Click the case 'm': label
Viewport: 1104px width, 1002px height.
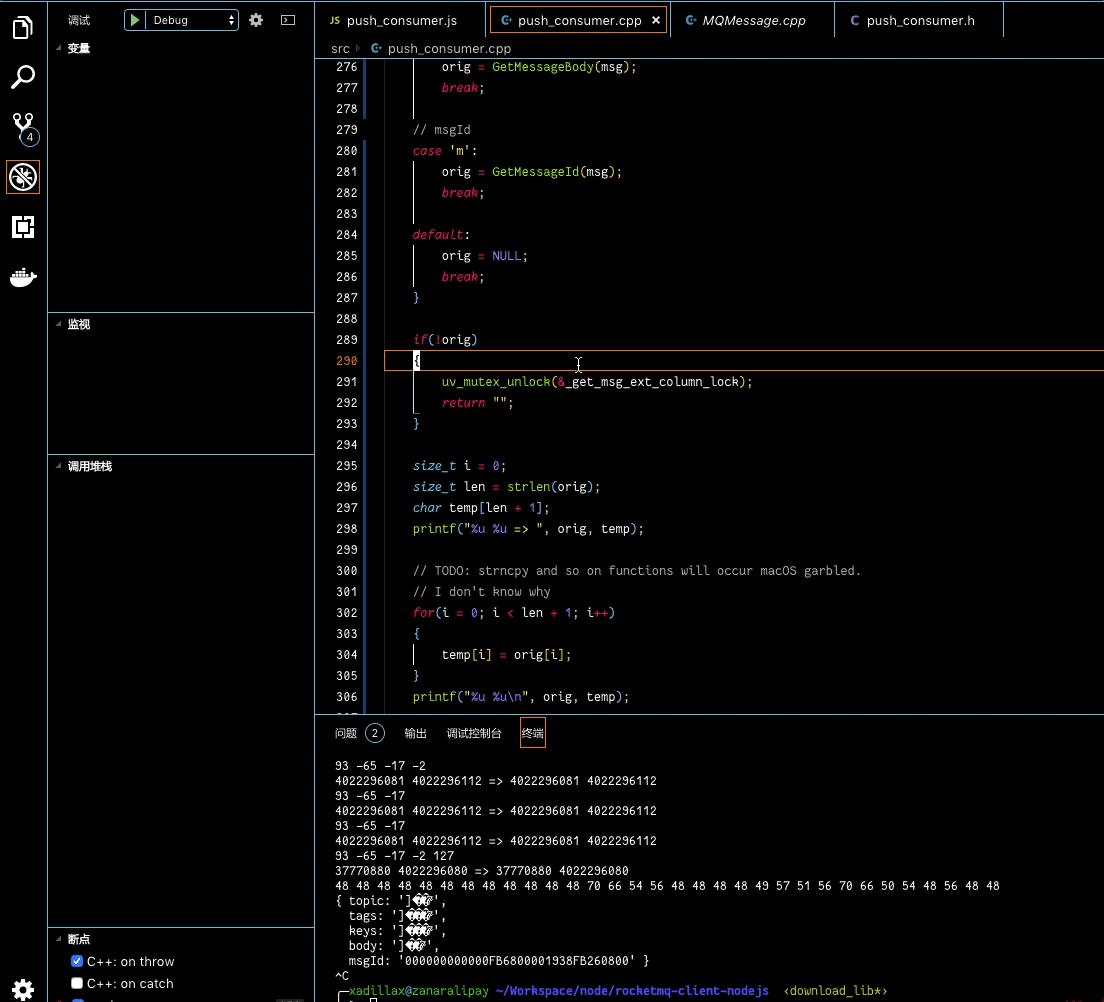pyautogui.click(x=445, y=151)
